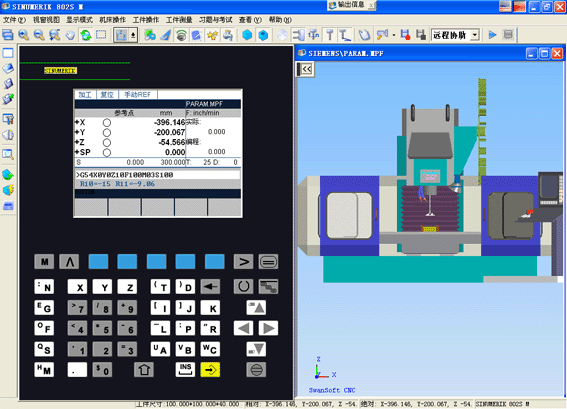Open the 工件测量 menu
This screenshot has height=409, width=567.
tap(179, 20)
